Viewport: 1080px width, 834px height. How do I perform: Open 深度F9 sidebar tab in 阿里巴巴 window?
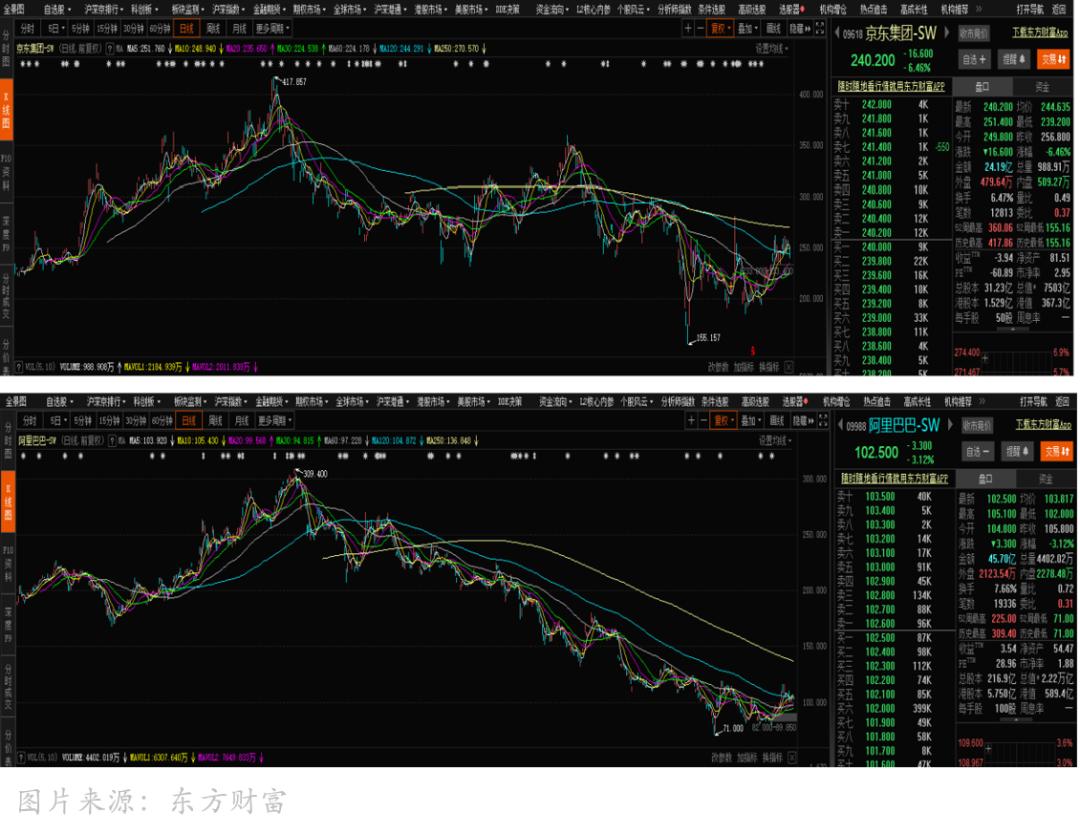[x=8, y=623]
